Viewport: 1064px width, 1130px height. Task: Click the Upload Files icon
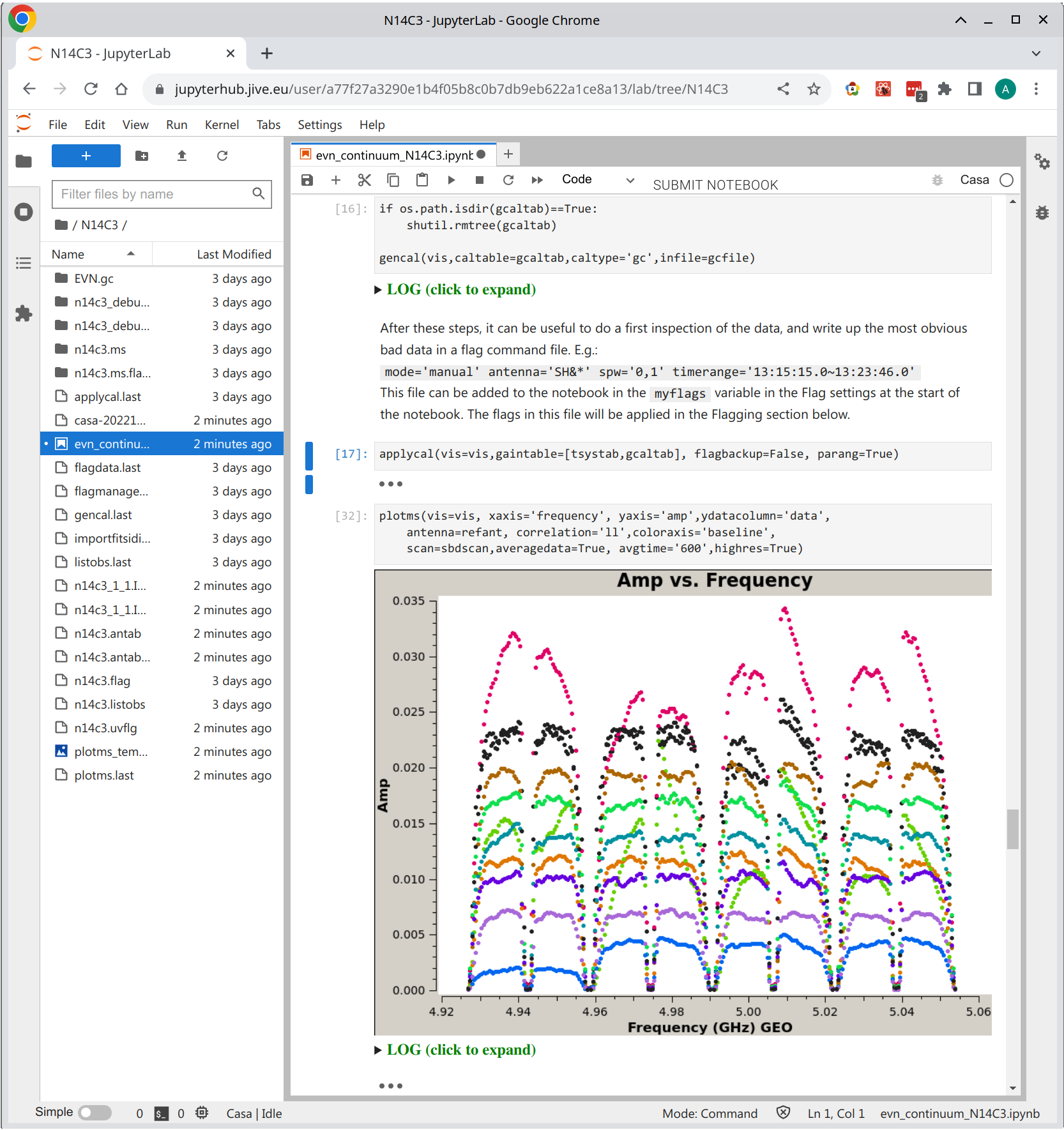click(x=182, y=156)
